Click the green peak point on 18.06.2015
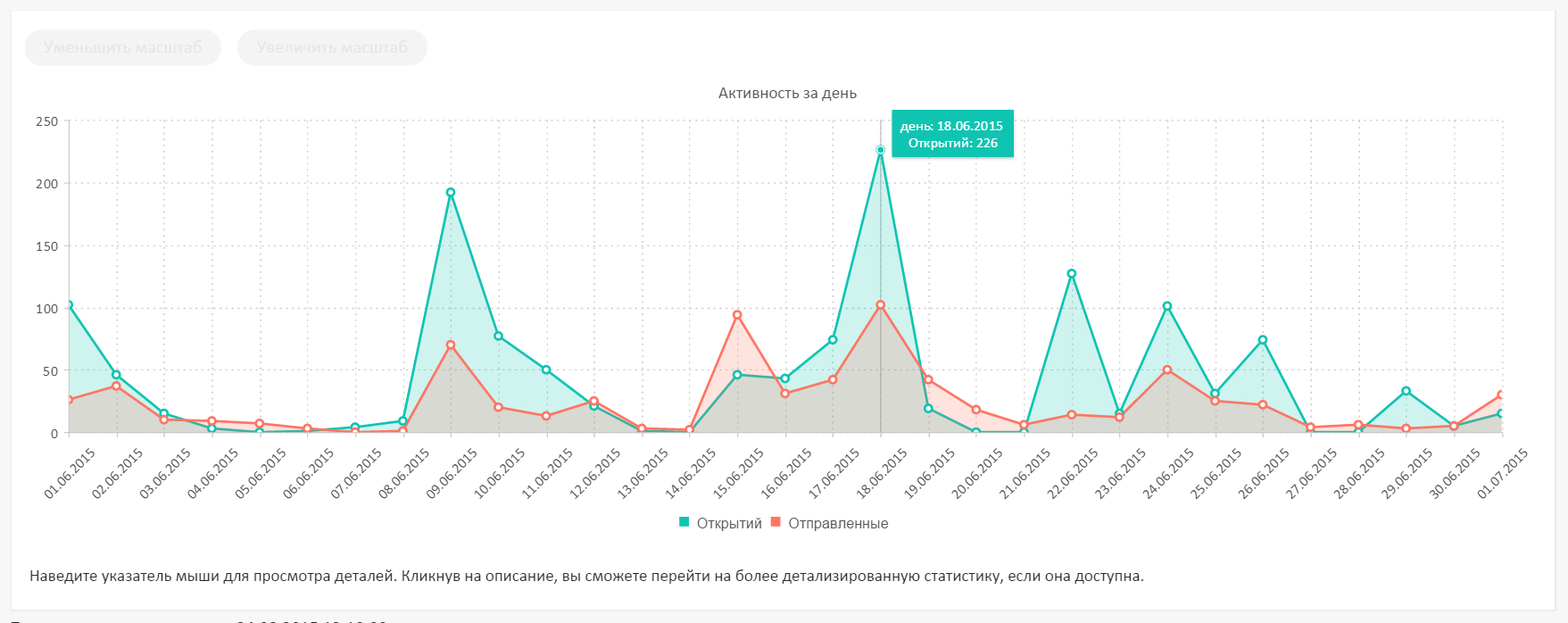This screenshot has height=623, width=1568. 881,150
